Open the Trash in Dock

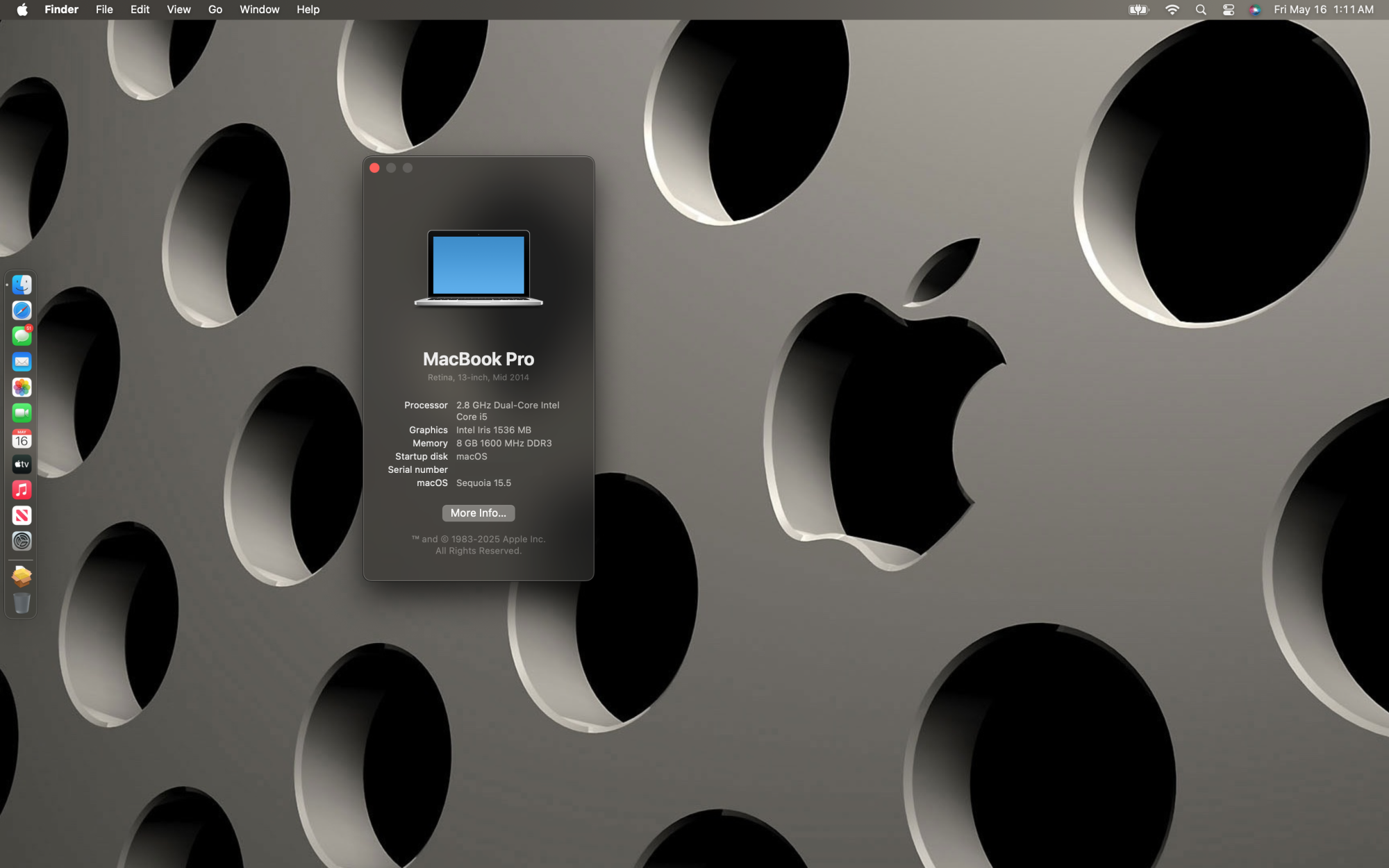tap(22, 603)
